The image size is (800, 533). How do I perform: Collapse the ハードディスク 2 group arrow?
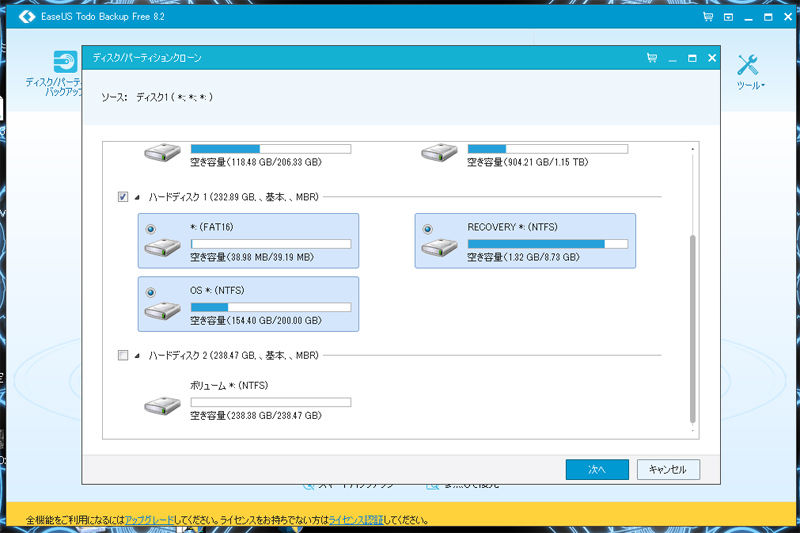(137, 356)
